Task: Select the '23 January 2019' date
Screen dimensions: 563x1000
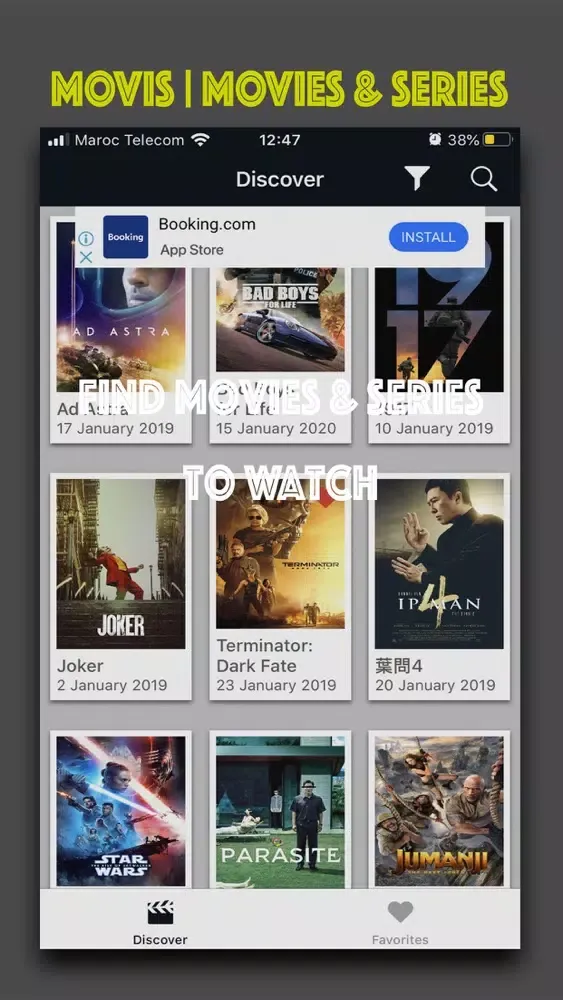Action: [x=276, y=686]
